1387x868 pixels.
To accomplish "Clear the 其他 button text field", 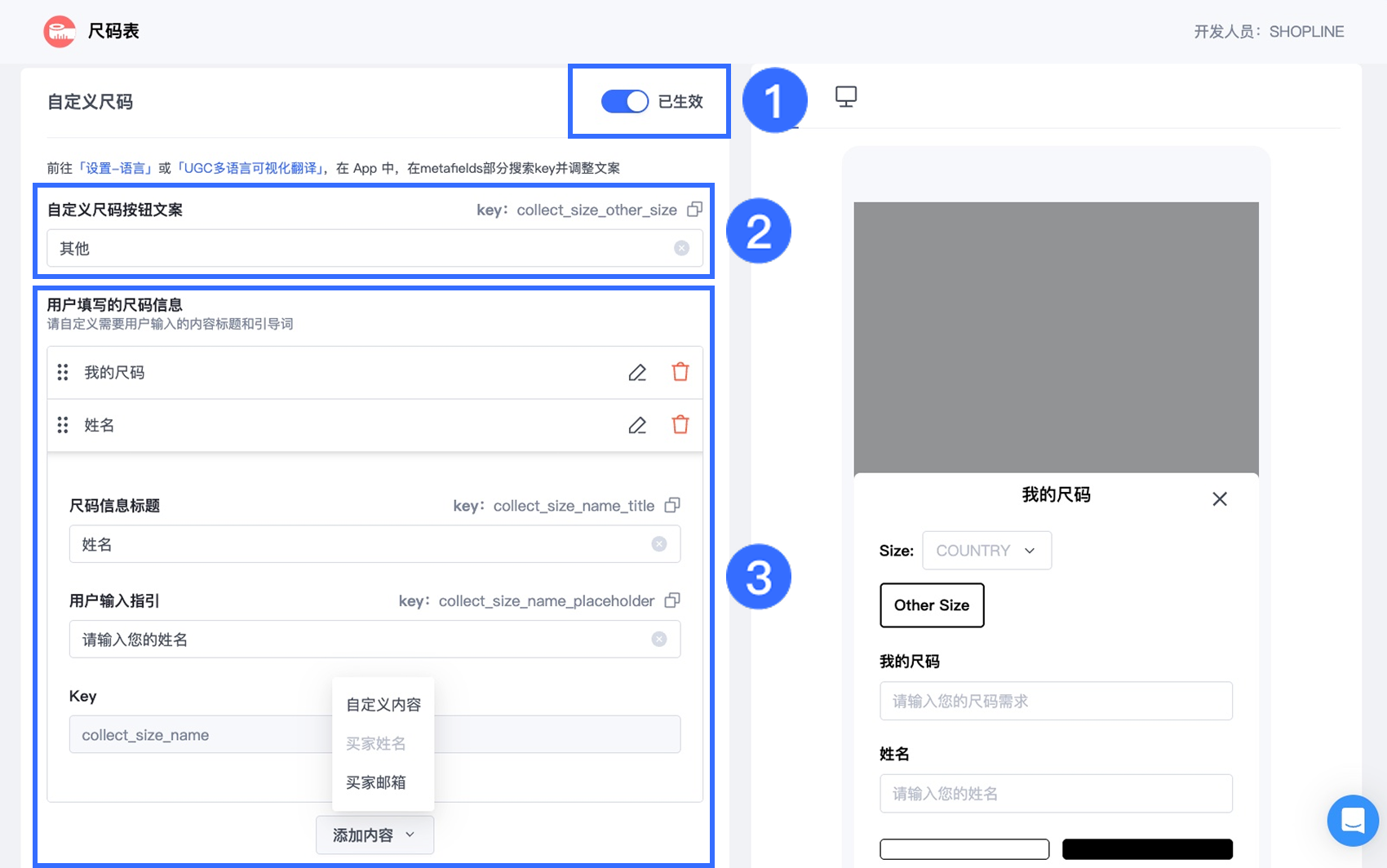I will pos(681,248).
